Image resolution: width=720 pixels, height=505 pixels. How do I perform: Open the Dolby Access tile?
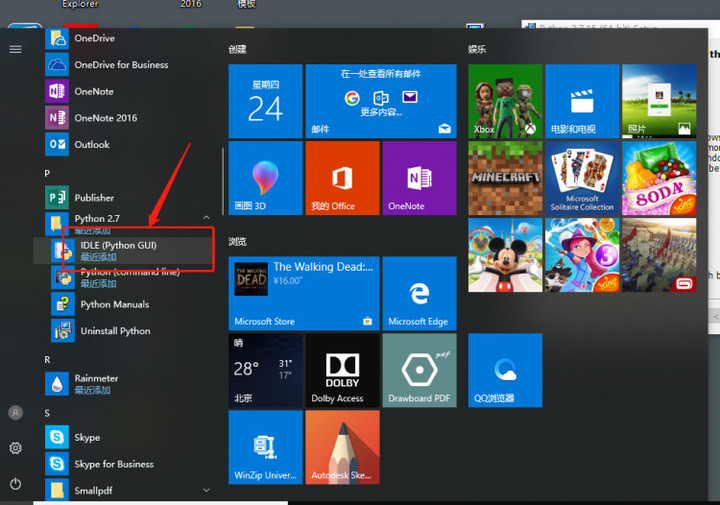pyautogui.click(x=342, y=370)
